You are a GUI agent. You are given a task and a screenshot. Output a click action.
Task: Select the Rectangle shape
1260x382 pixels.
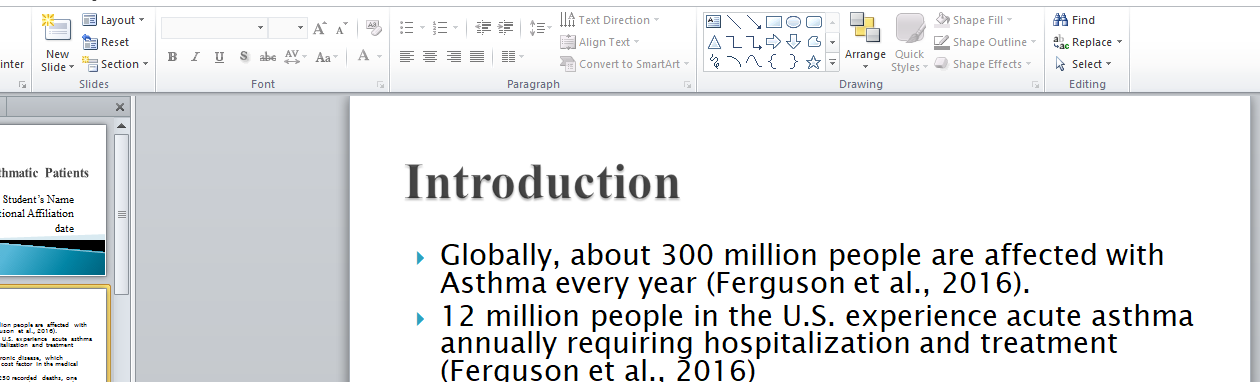tap(774, 21)
